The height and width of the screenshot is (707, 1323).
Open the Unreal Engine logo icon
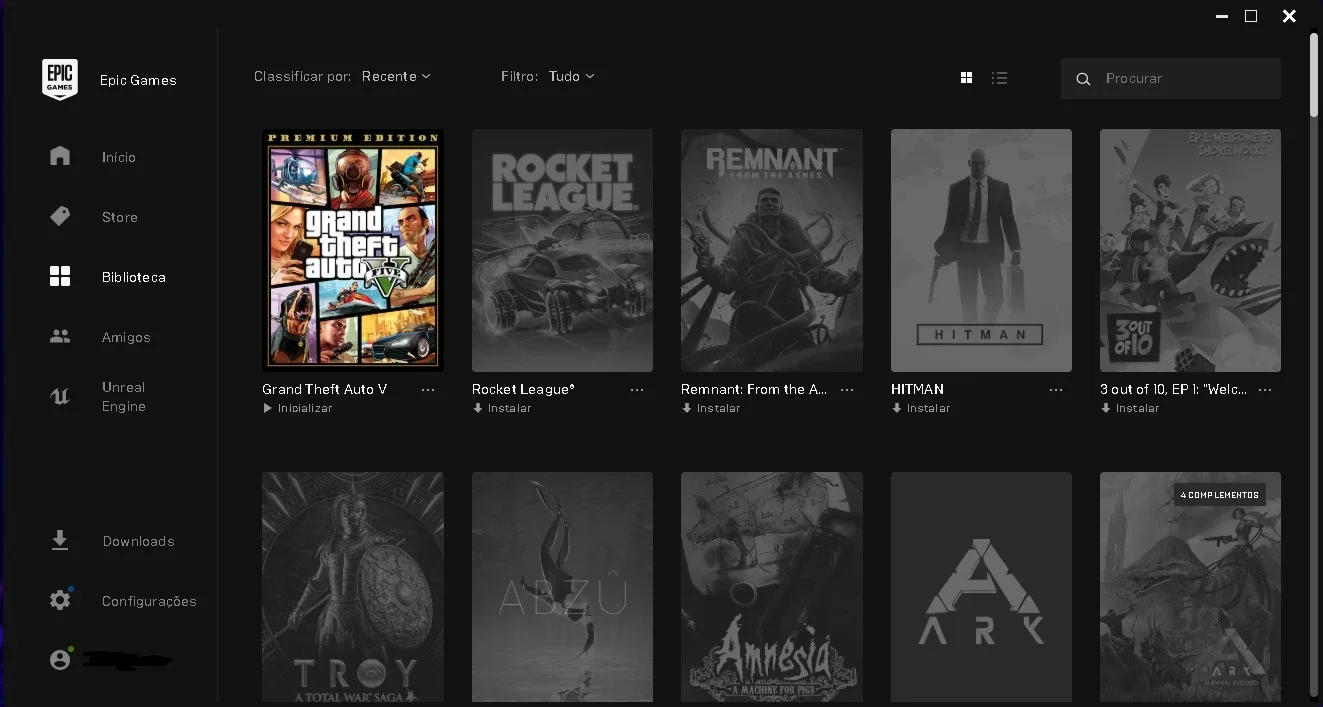[60, 396]
